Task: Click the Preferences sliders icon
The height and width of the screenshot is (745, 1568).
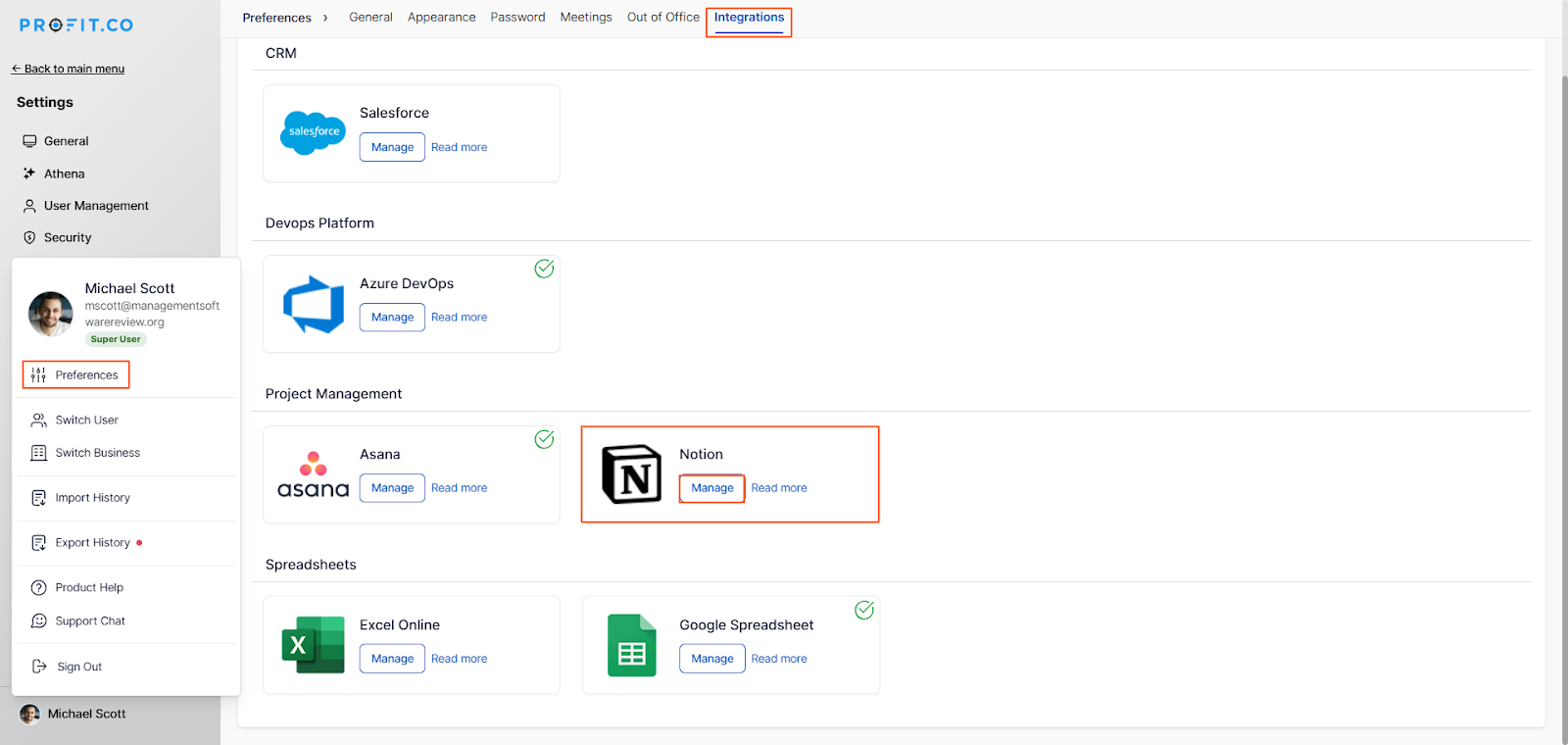Action: [x=38, y=374]
